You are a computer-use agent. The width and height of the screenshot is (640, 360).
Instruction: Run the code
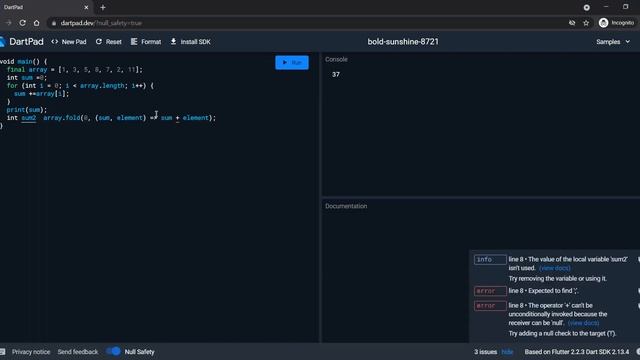click(x=292, y=62)
